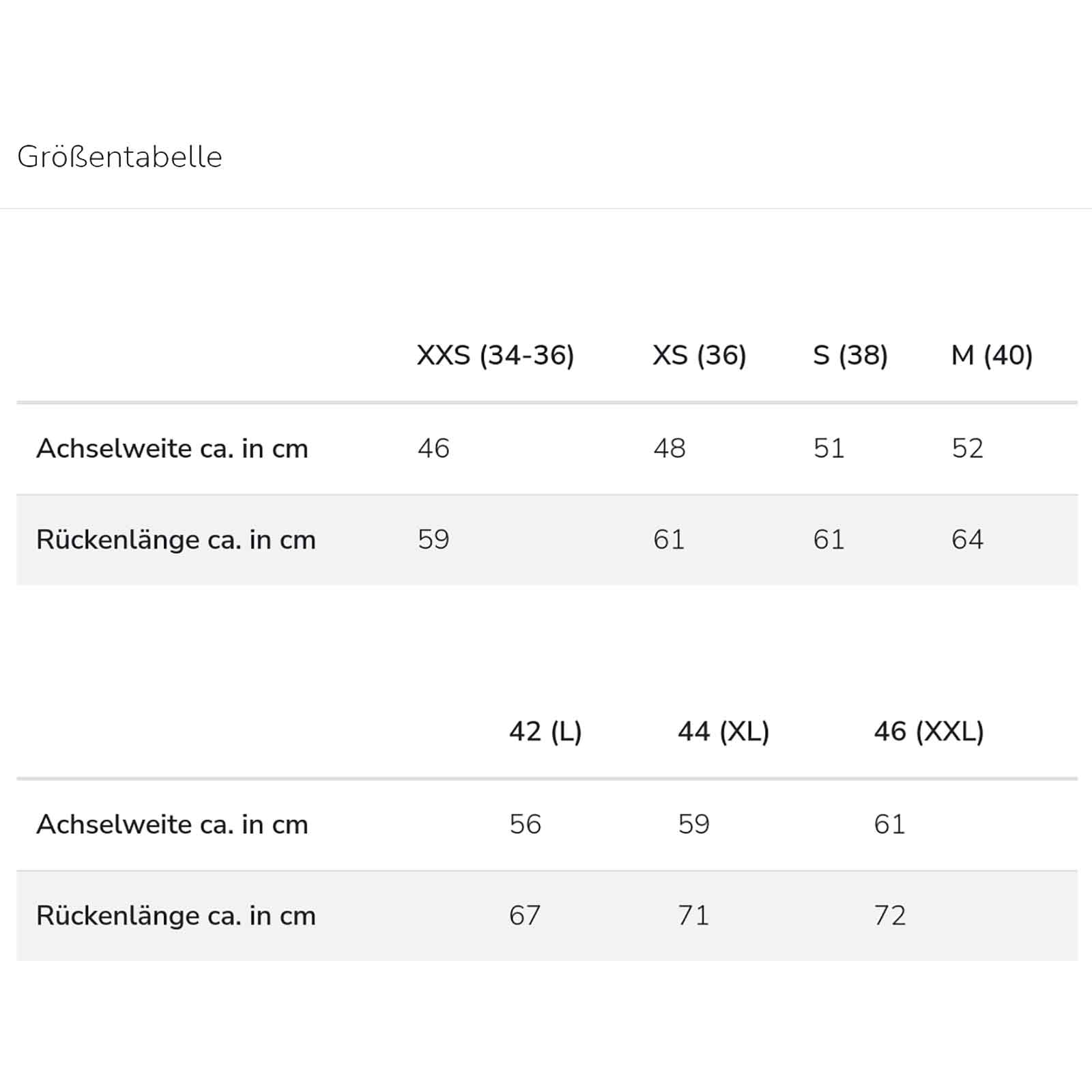
Task: Select Rückenlänge value 67 for size L
Action: [x=525, y=916]
